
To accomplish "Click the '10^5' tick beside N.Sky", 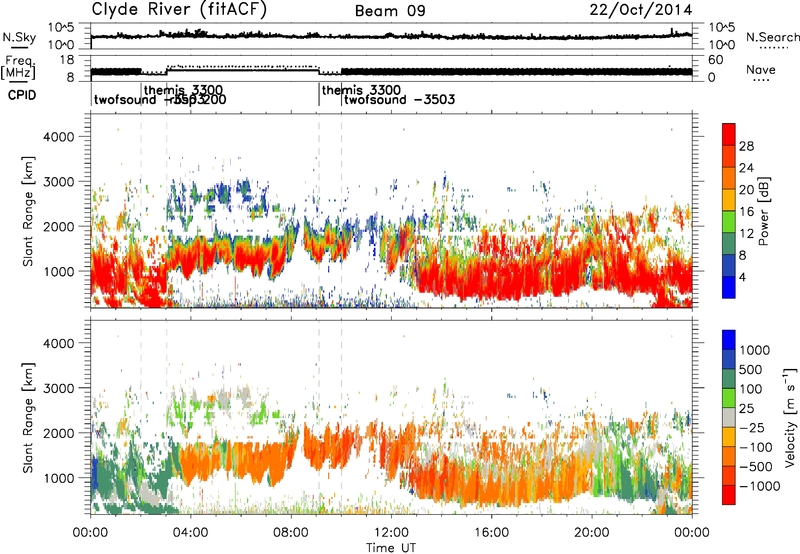I will point(61,28).
